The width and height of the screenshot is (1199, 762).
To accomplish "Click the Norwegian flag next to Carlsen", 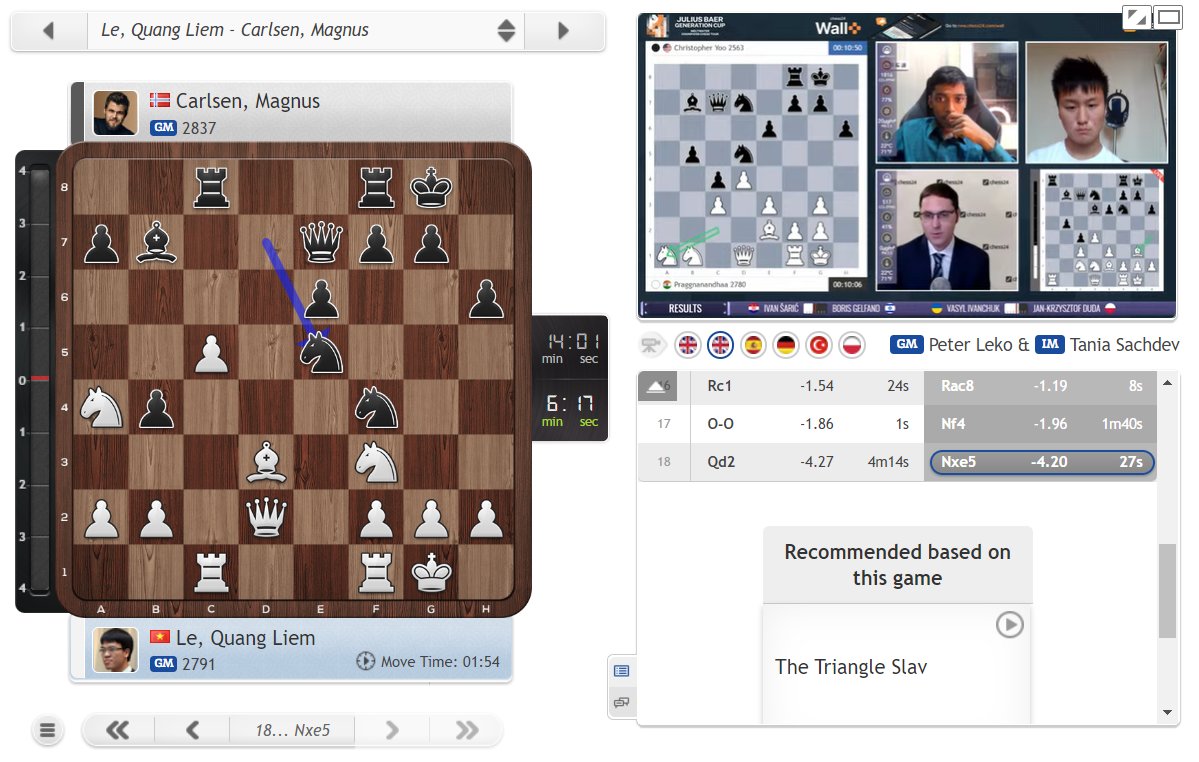I will click(160, 100).
